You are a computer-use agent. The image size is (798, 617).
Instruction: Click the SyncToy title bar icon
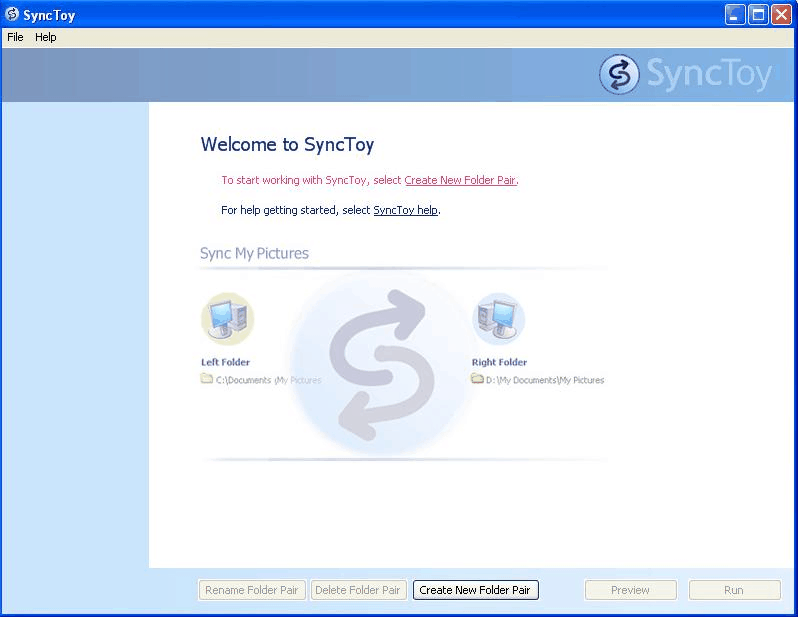(x=12, y=14)
